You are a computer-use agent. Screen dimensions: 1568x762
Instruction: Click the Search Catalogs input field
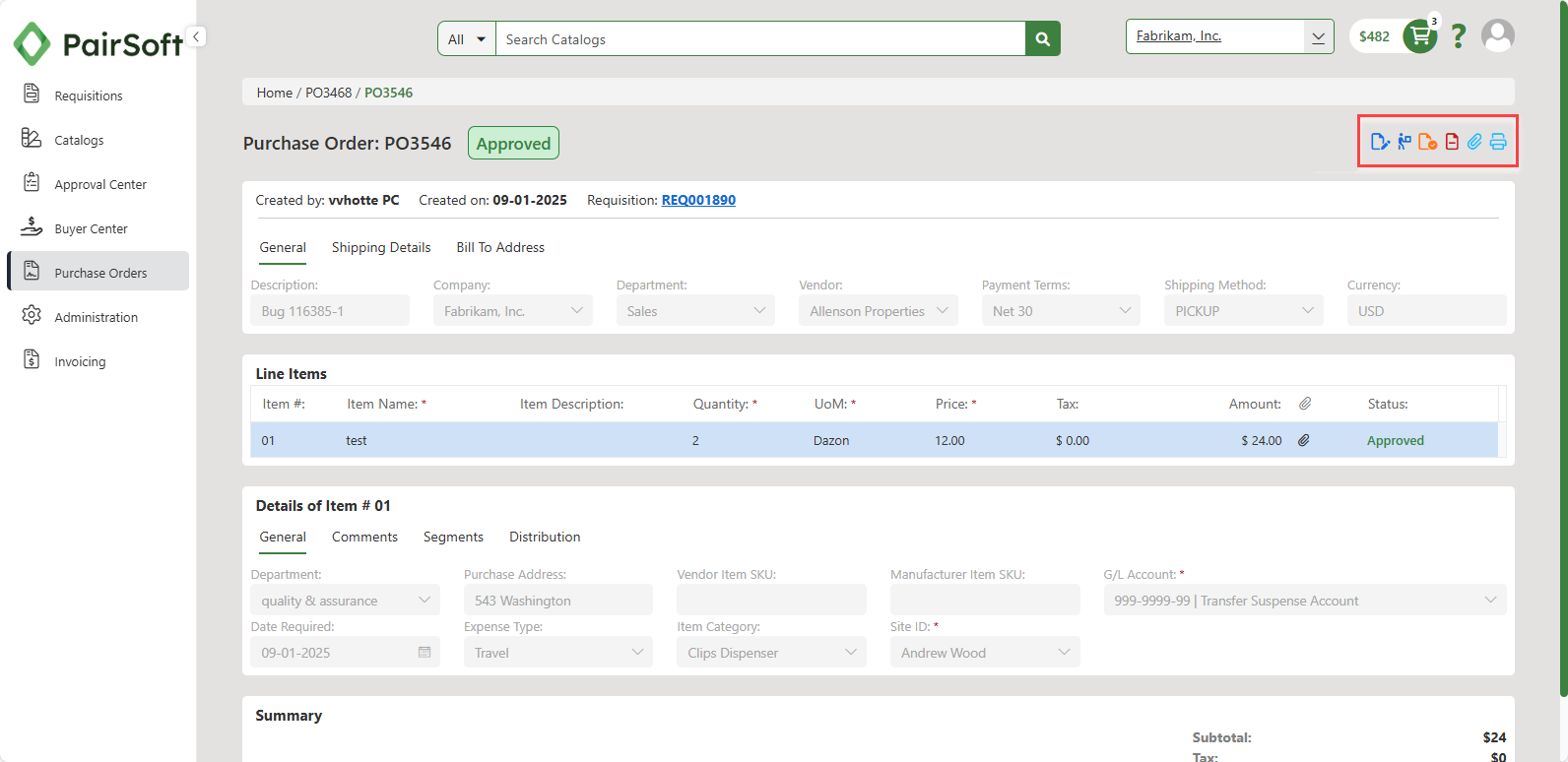point(760,39)
